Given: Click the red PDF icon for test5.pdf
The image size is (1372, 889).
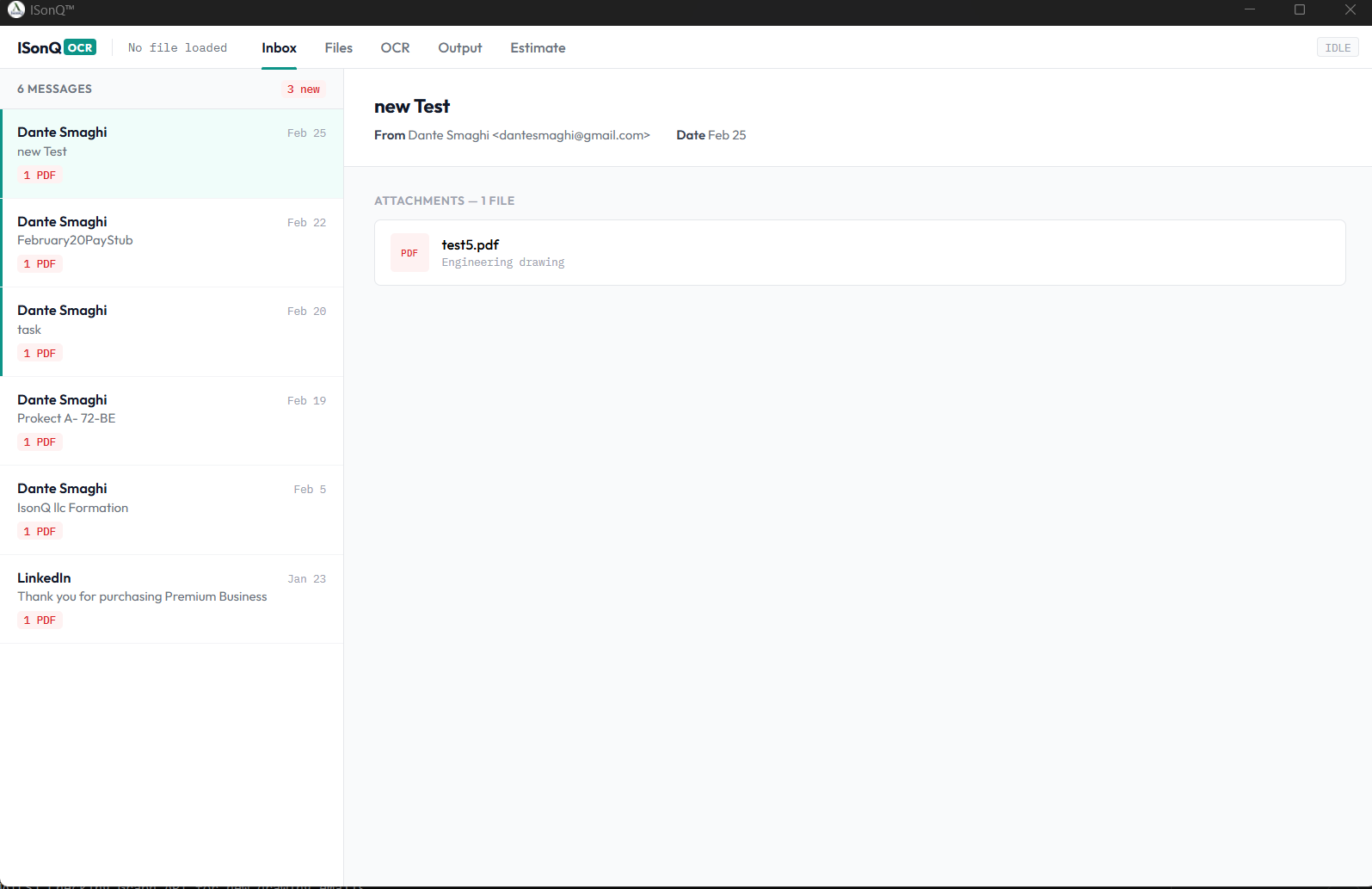Looking at the screenshot, I should pyautogui.click(x=409, y=253).
